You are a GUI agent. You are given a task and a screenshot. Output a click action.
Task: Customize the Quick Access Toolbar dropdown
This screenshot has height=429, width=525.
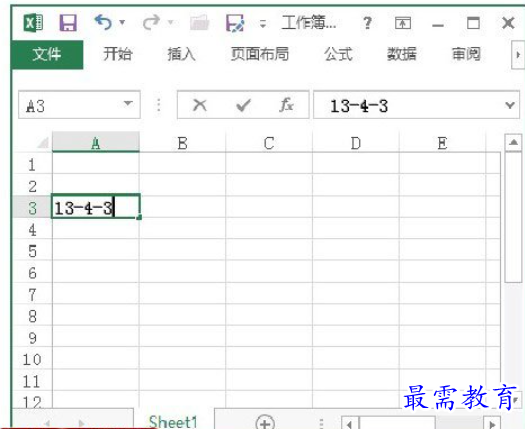[263, 24]
